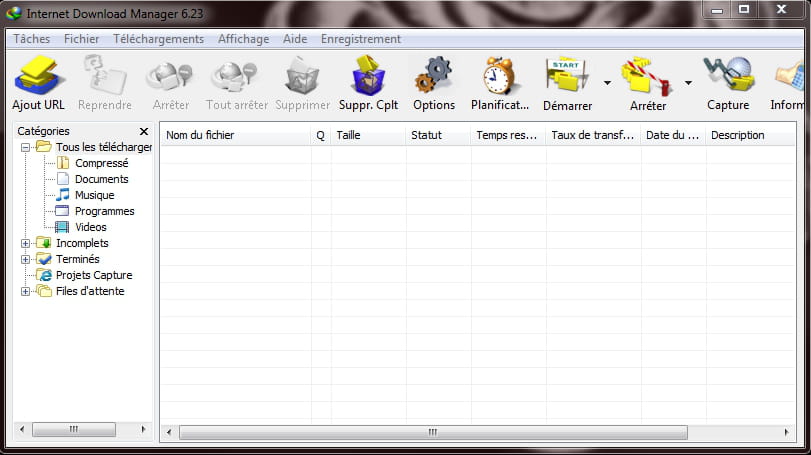Screen dimensions: 811x455
Task: Click the Suppr. Cplt icon
Action: pyautogui.click(x=368, y=75)
